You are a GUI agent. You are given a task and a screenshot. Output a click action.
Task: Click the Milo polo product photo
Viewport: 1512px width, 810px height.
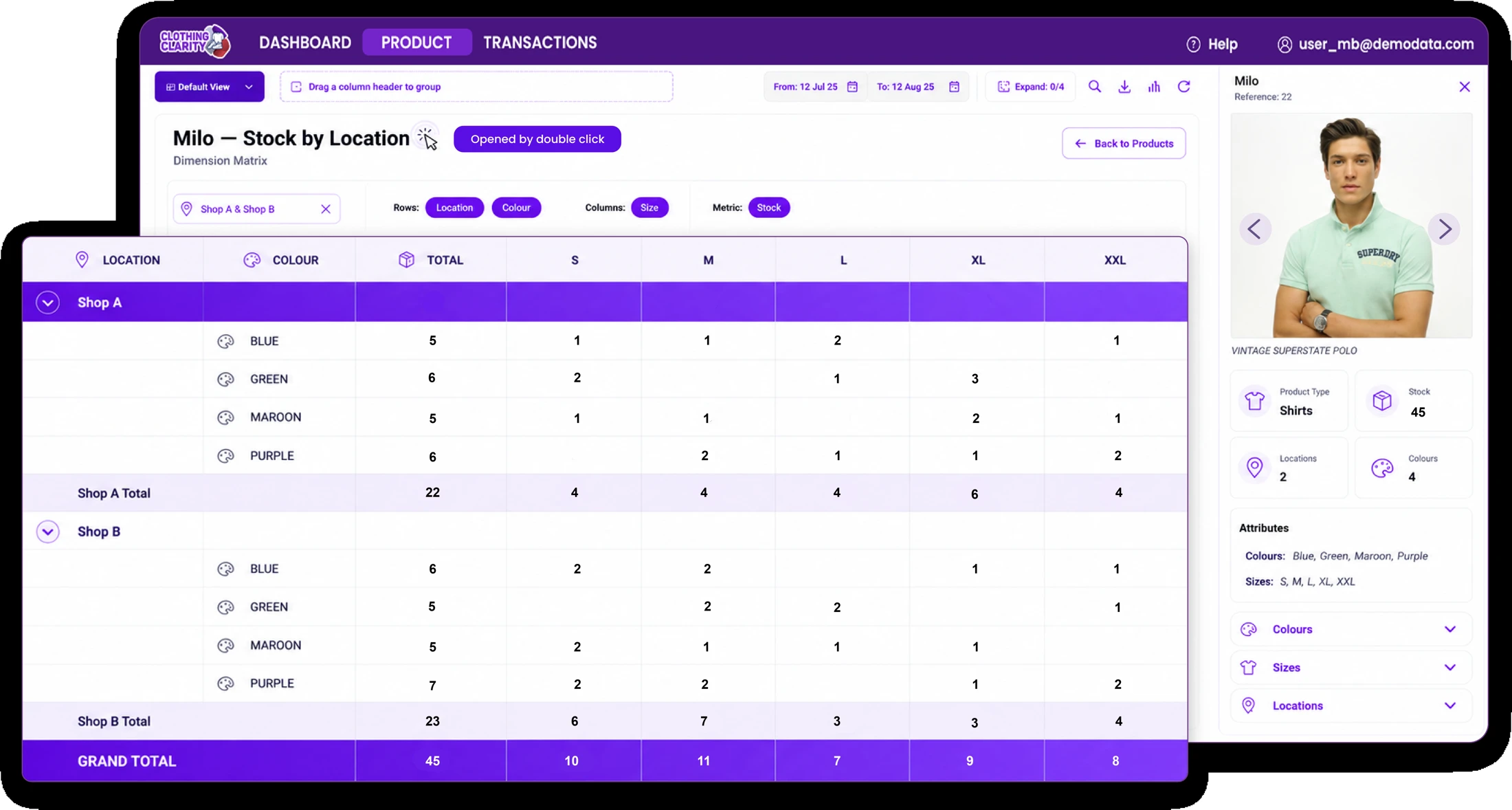pos(1350,226)
